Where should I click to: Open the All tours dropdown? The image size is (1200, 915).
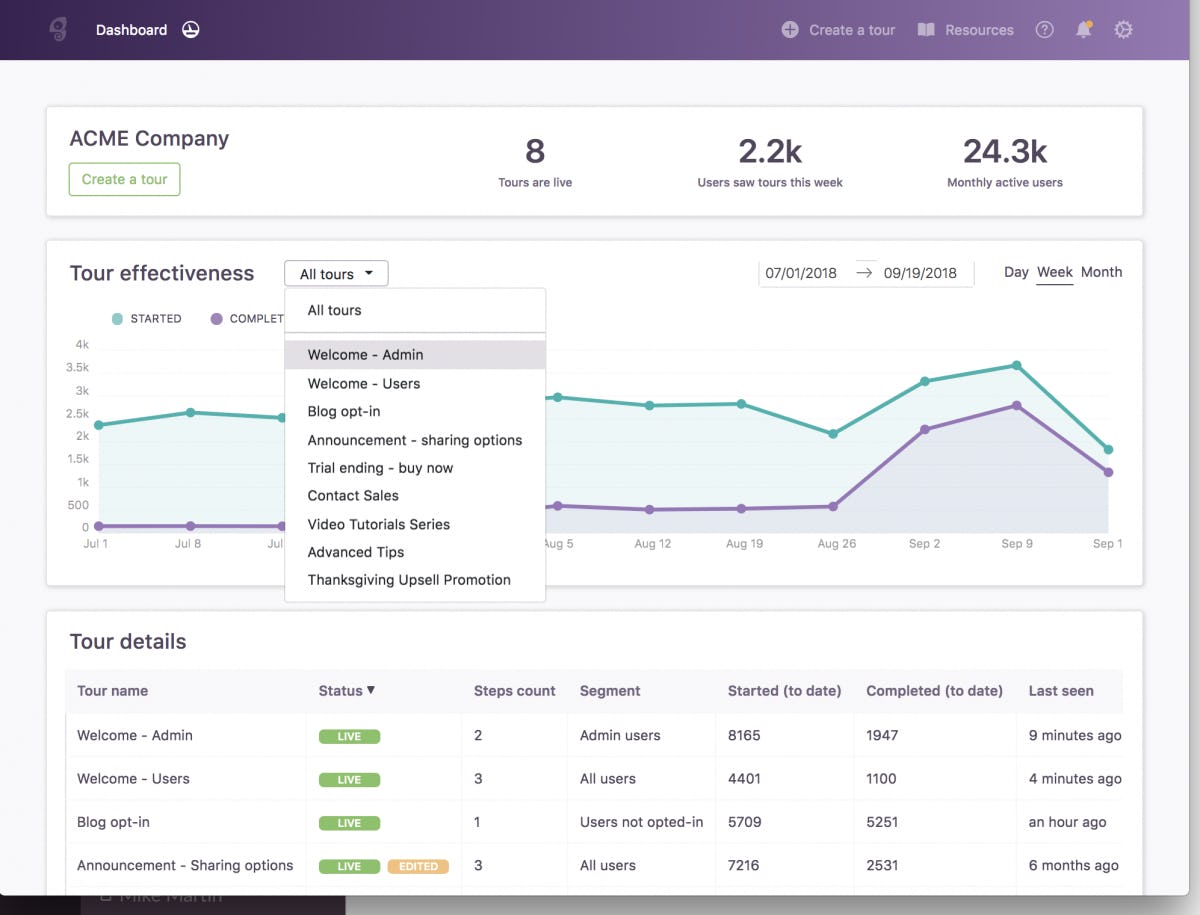pyautogui.click(x=336, y=273)
